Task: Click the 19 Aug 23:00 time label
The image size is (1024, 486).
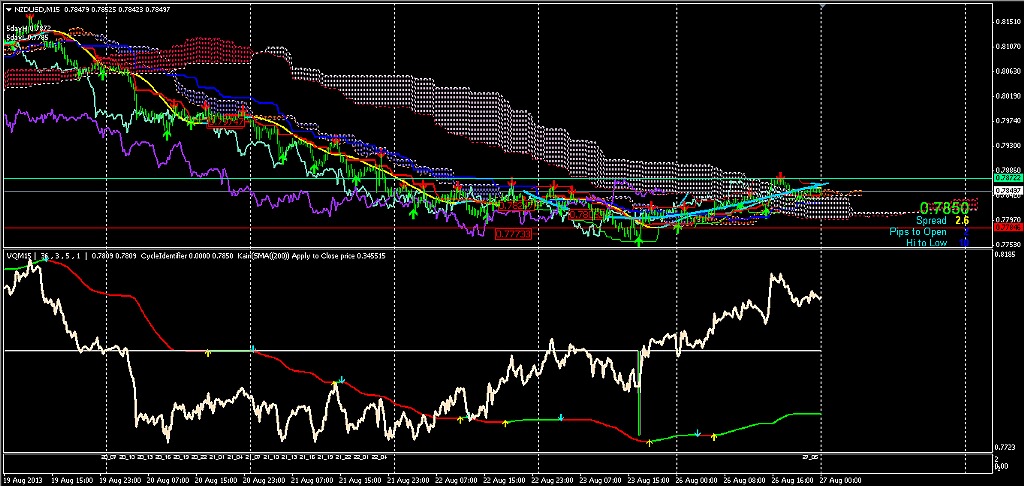Action: [120, 479]
